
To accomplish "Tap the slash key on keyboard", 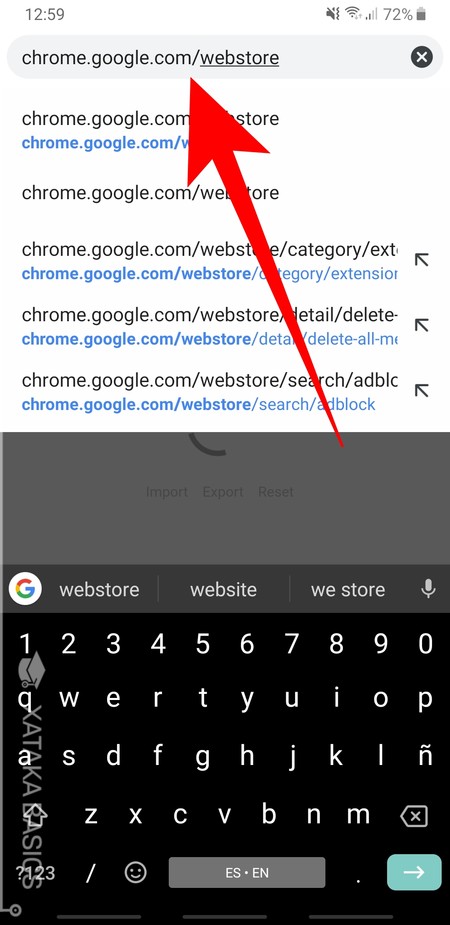I will point(90,872).
